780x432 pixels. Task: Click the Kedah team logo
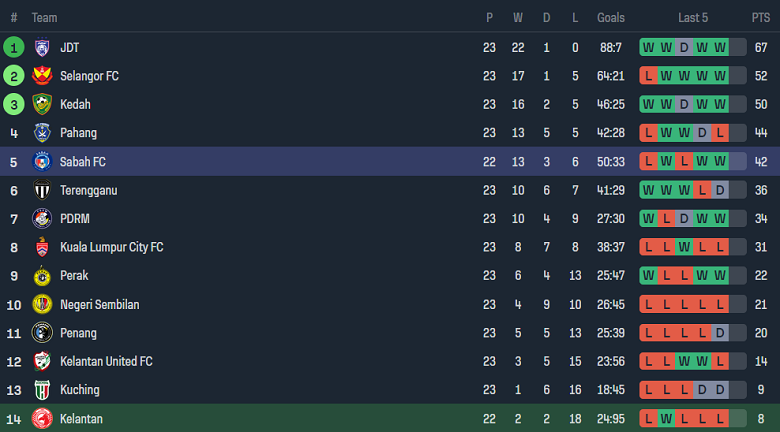(42, 104)
